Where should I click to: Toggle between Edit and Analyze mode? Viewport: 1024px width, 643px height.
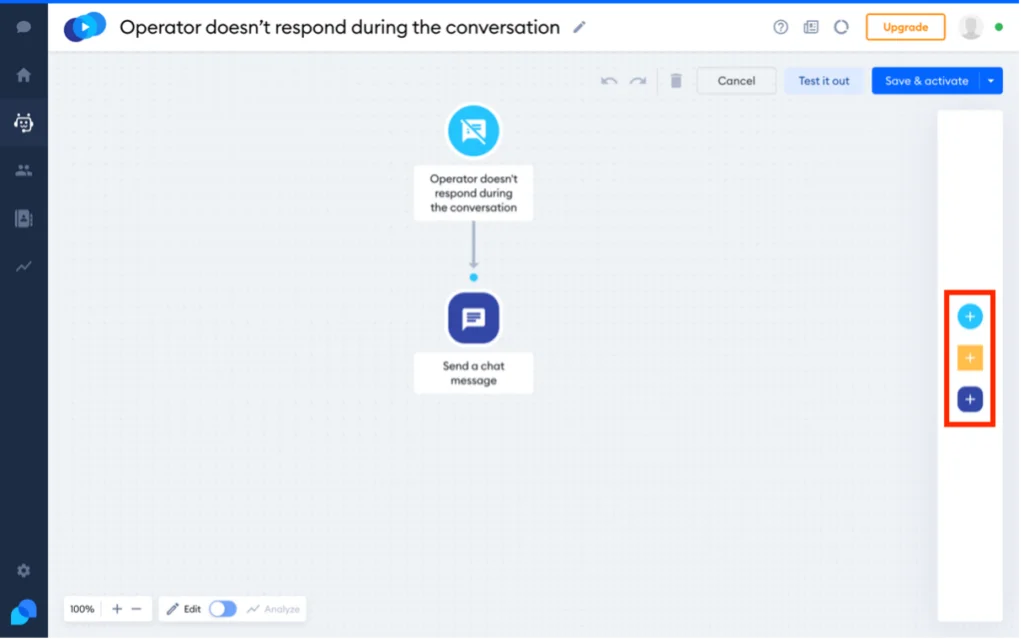pos(223,610)
